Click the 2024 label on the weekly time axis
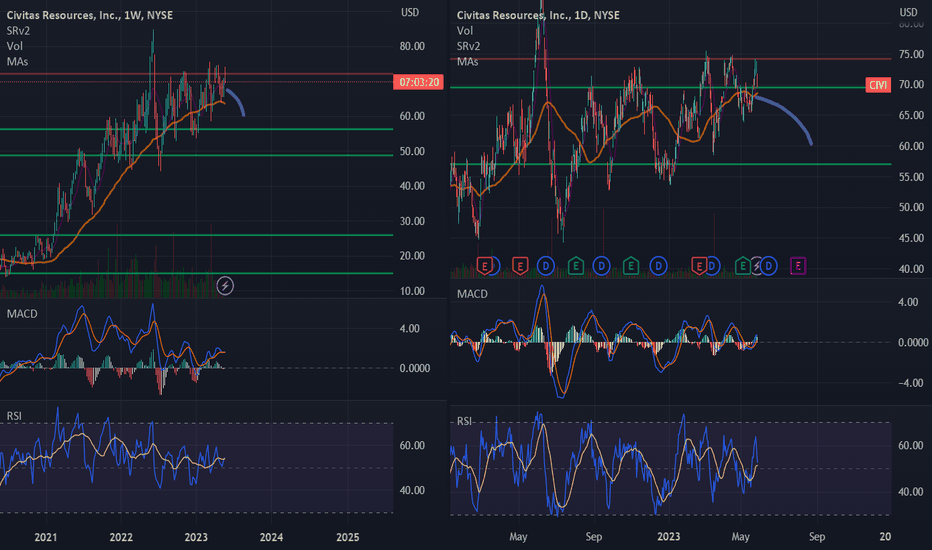 coord(271,537)
